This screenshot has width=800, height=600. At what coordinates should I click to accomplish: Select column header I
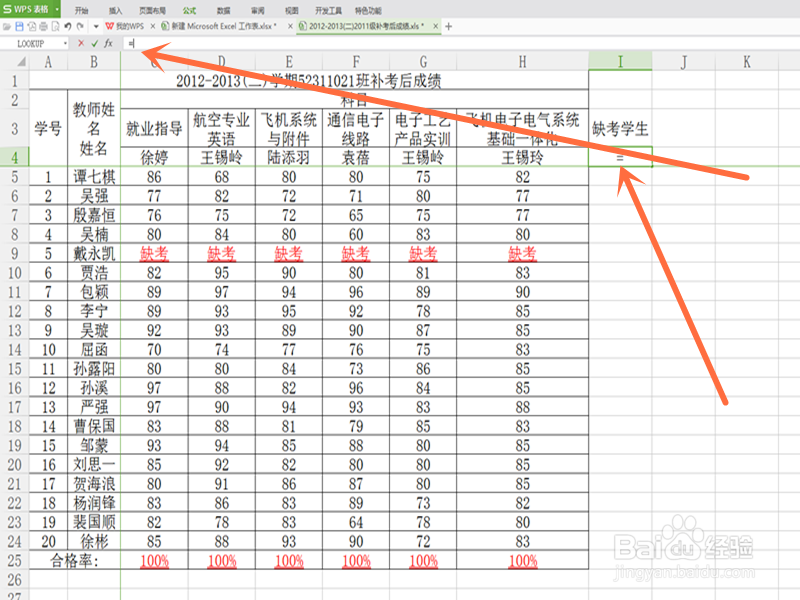[621, 60]
